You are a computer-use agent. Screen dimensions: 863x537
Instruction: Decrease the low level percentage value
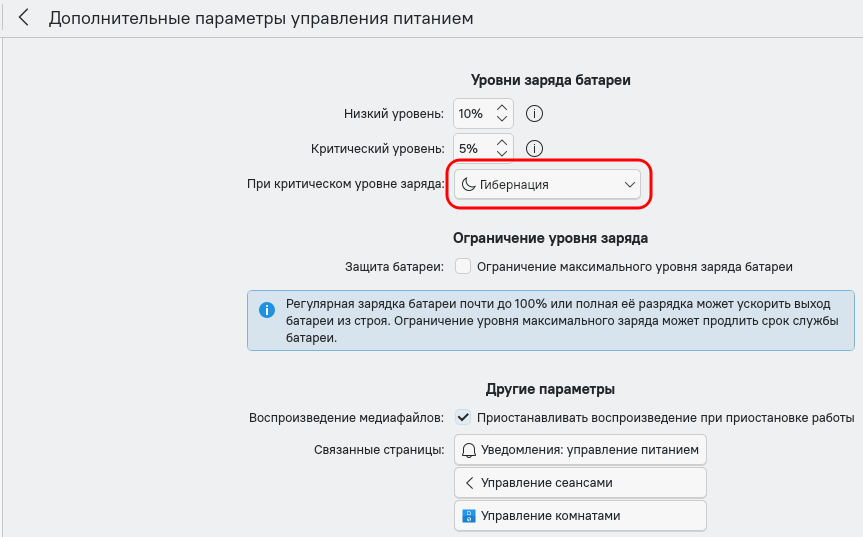point(502,120)
